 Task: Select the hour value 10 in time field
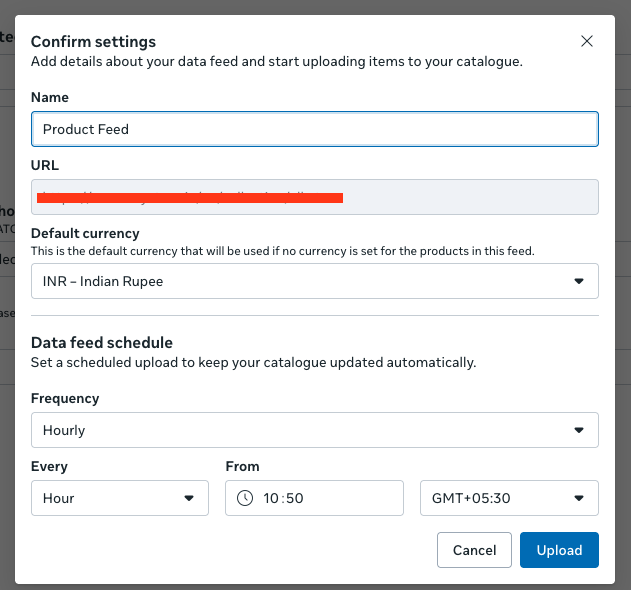point(270,498)
